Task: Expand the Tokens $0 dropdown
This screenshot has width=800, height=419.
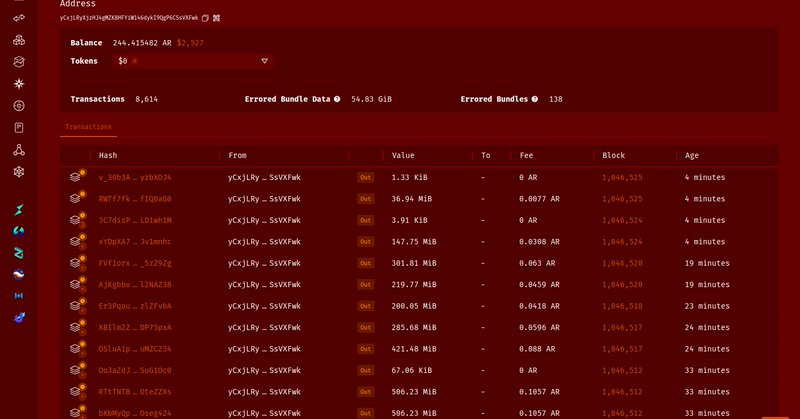Action: point(193,61)
